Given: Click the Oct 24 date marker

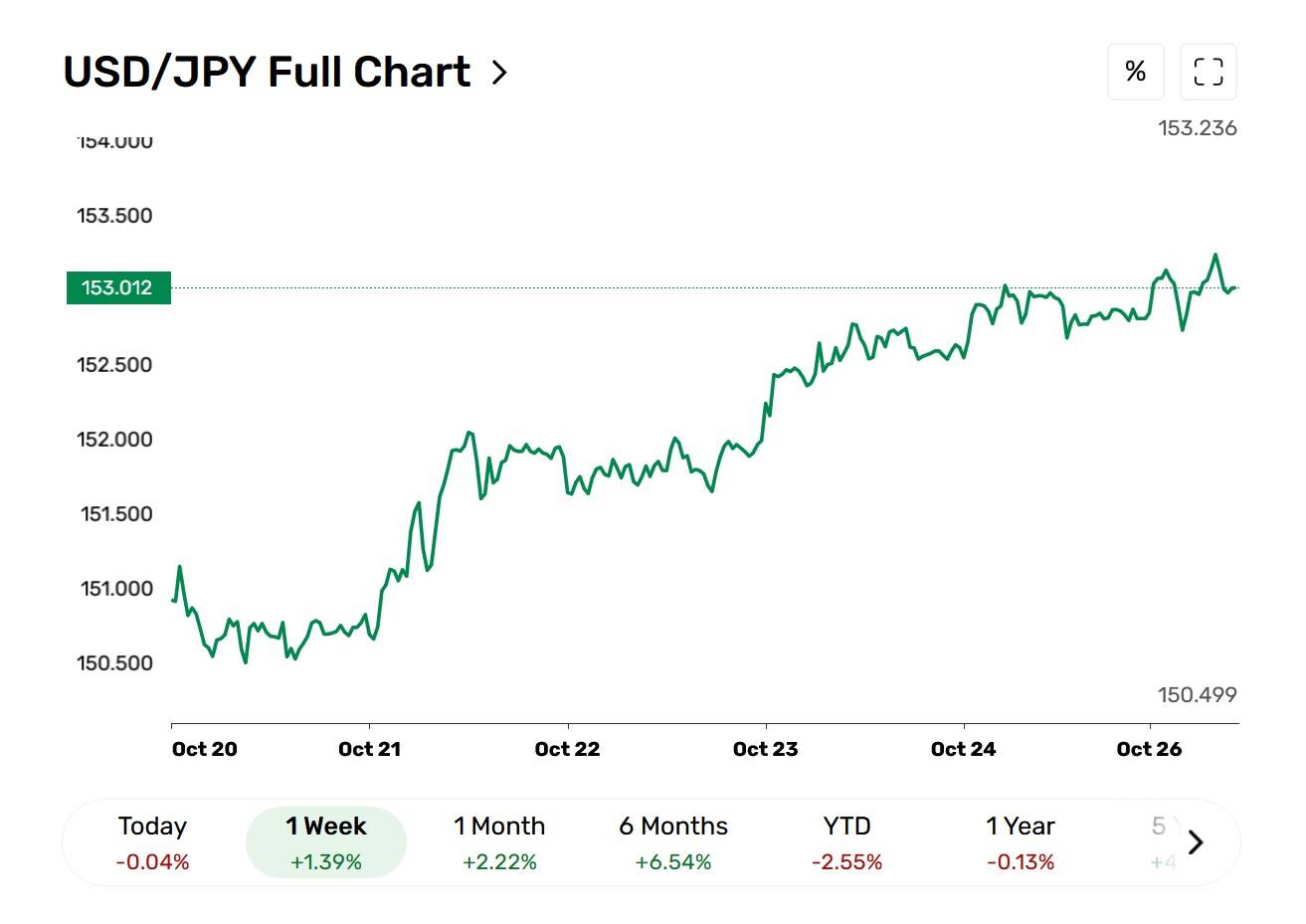Looking at the screenshot, I should pos(963,749).
